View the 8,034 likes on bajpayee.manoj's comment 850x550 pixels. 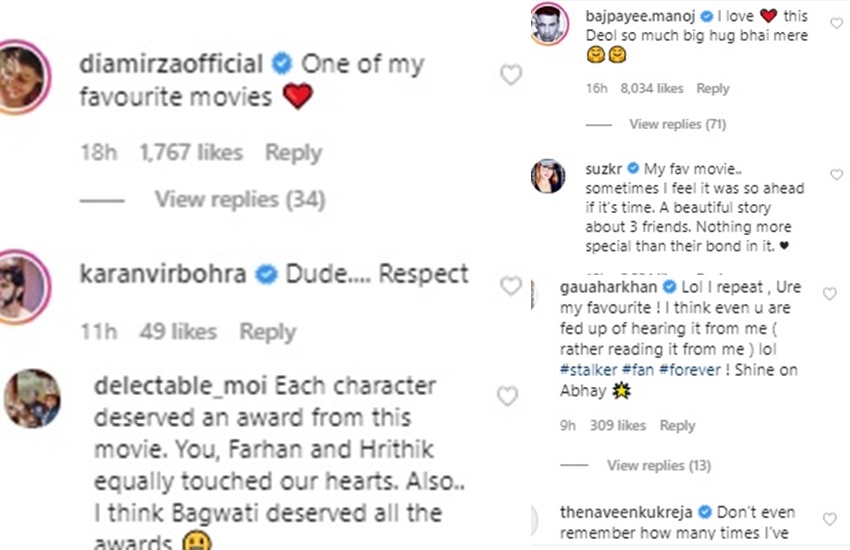pyautogui.click(x=652, y=89)
